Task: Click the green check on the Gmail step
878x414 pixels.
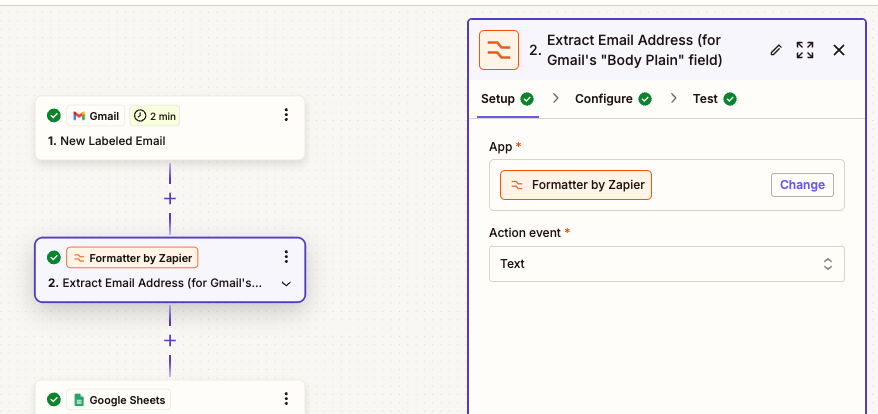Action: 54,116
